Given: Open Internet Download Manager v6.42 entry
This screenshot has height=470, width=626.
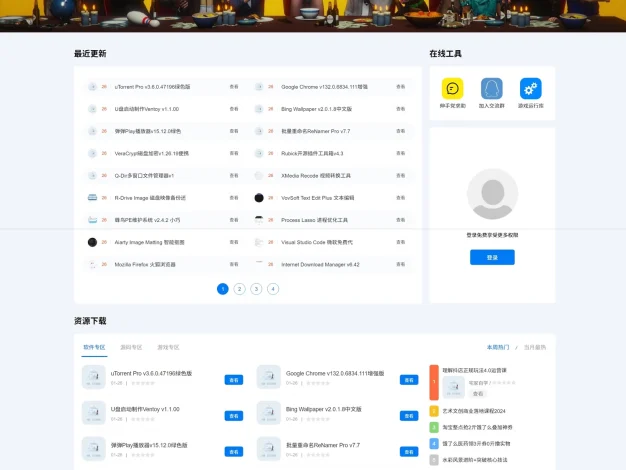Looking at the screenshot, I should point(320,264).
